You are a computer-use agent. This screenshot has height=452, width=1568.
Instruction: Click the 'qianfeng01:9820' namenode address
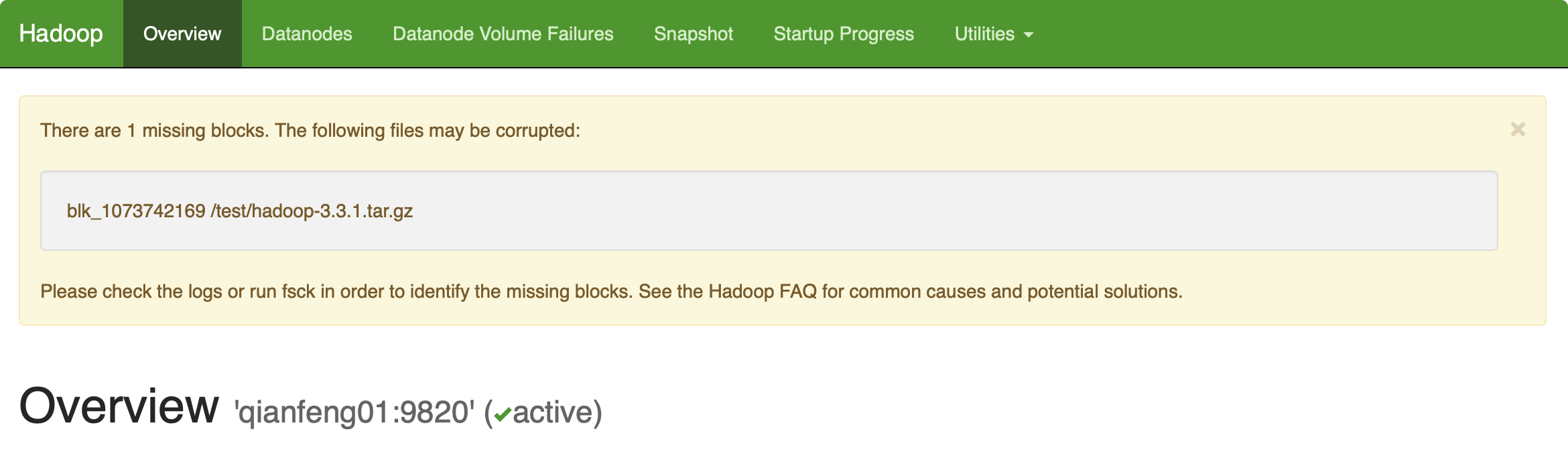tap(354, 412)
